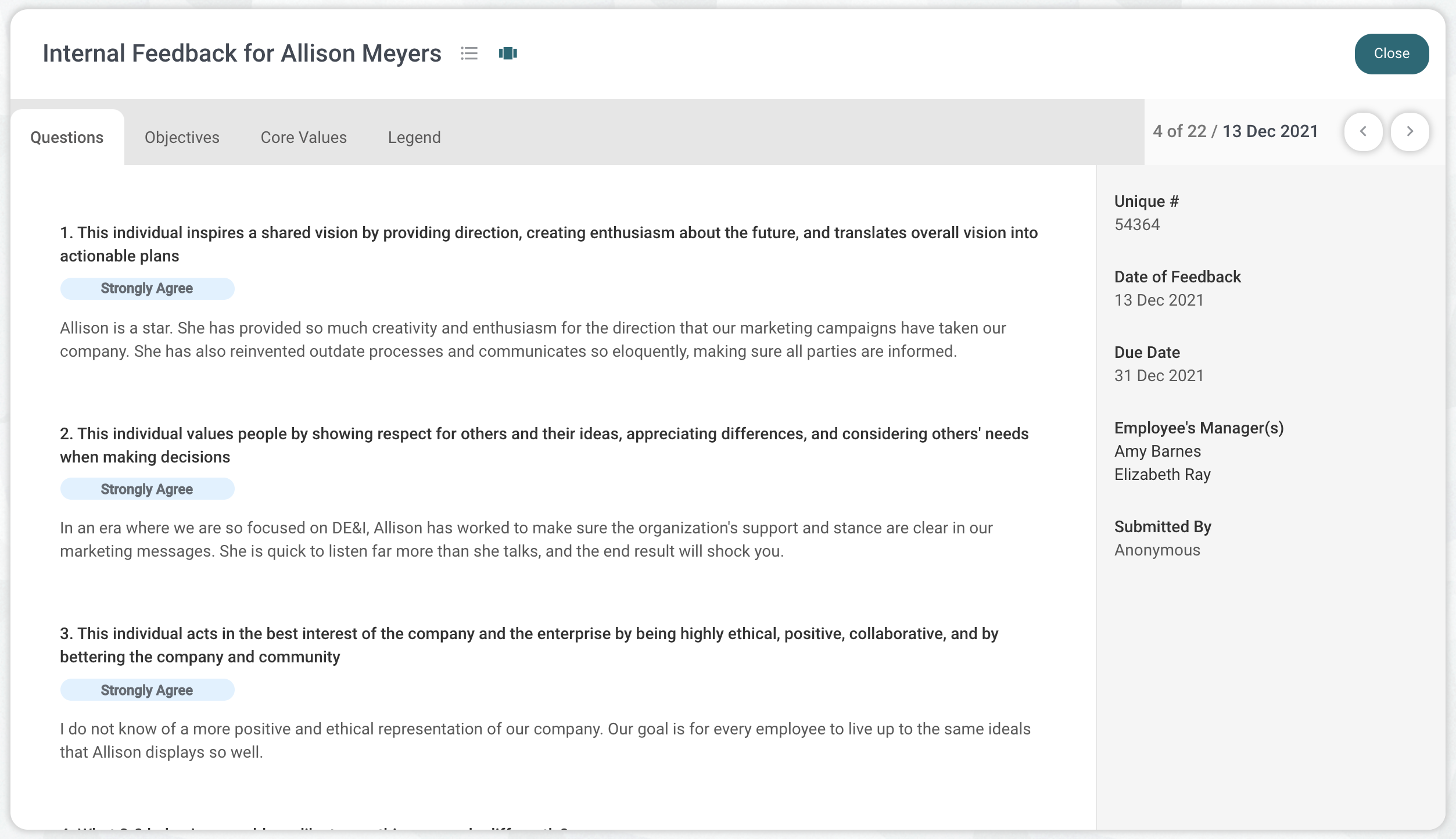Click the Unique # value 54364
The width and height of the screenshot is (1456, 839).
click(x=1136, y=224)
